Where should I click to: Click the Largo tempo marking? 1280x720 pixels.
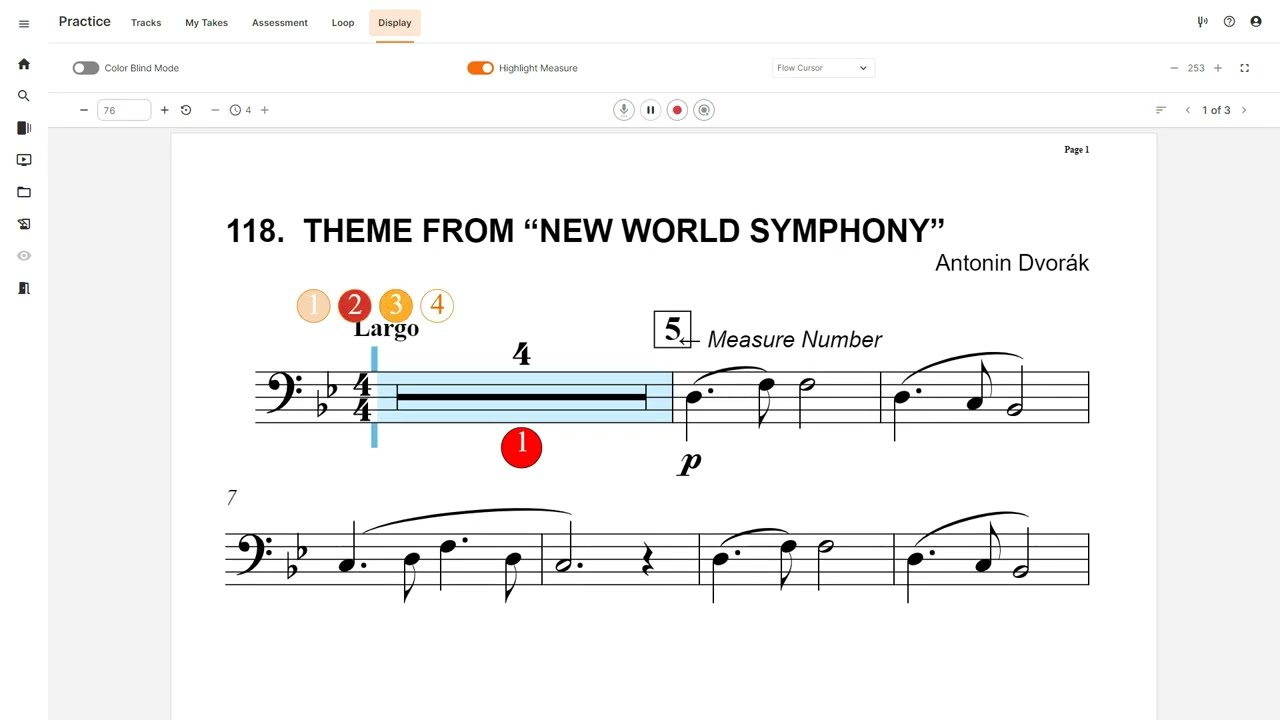pyautogui.click(x=387, y=329)
